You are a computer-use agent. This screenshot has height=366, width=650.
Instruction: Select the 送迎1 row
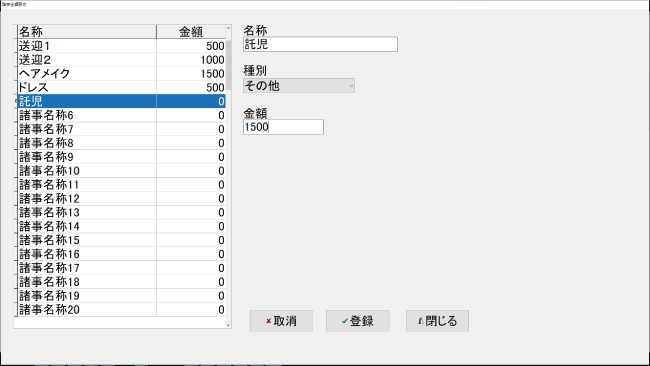pyautogui.click(x=121, y=46)
